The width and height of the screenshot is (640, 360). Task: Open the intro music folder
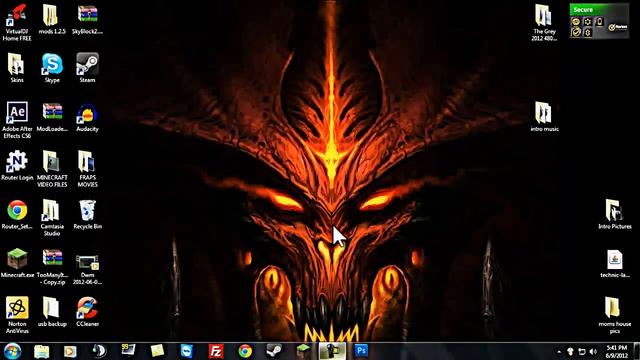pyautogui.click(x=544, y=117)
